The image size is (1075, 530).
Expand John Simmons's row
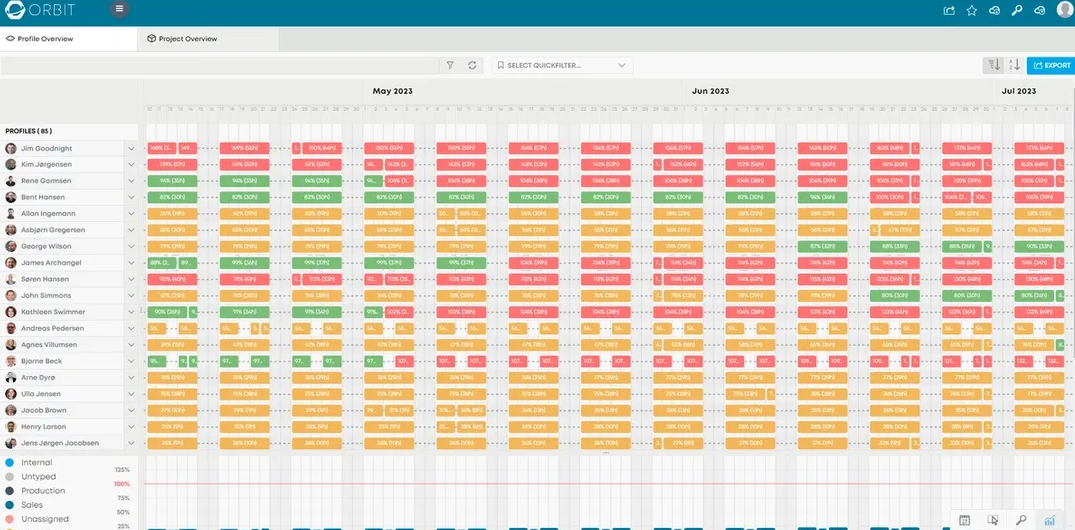(131, 296)
